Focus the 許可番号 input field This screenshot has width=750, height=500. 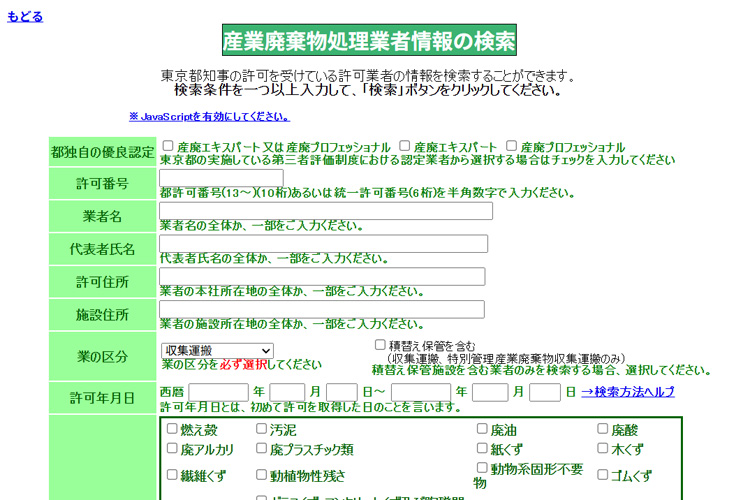tap(221, 178)
